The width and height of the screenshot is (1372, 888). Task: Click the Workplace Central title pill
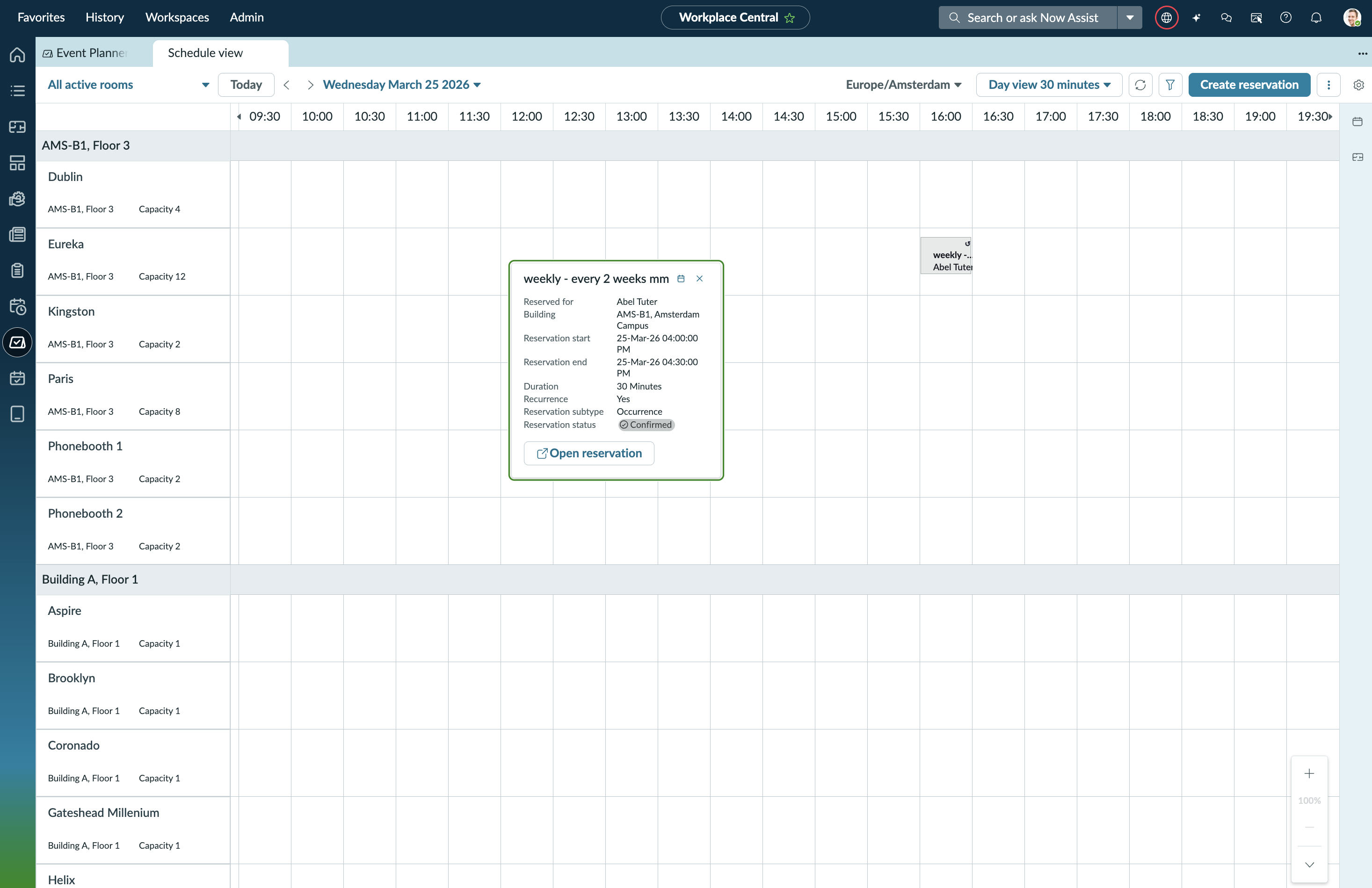tap(735, 18)
